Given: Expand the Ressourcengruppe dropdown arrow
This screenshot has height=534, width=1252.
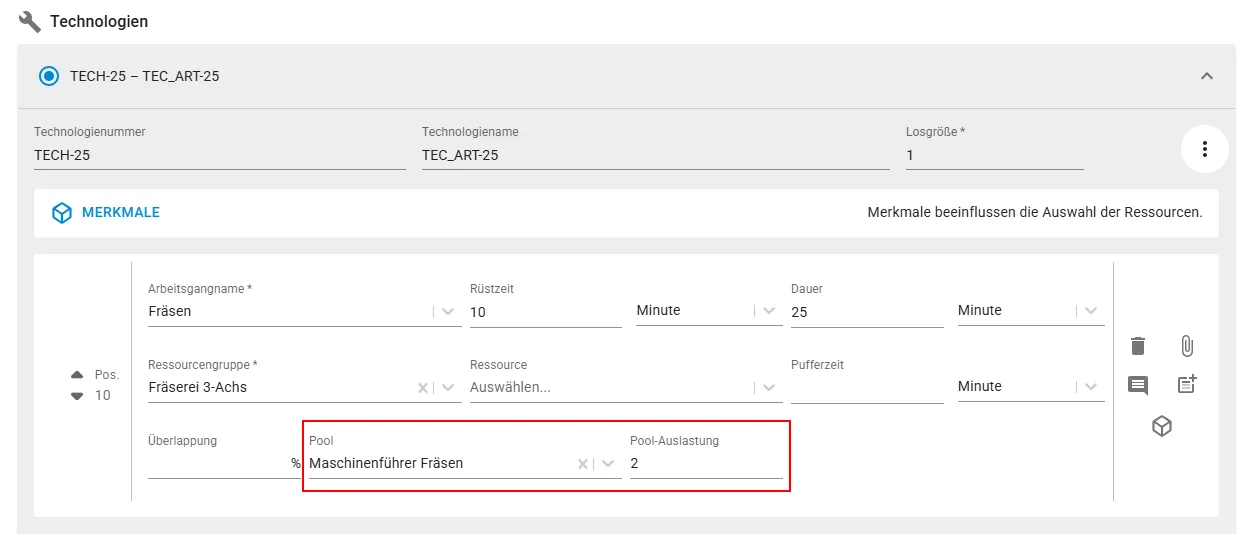Looking at the screenshot, I should [448, 387].
